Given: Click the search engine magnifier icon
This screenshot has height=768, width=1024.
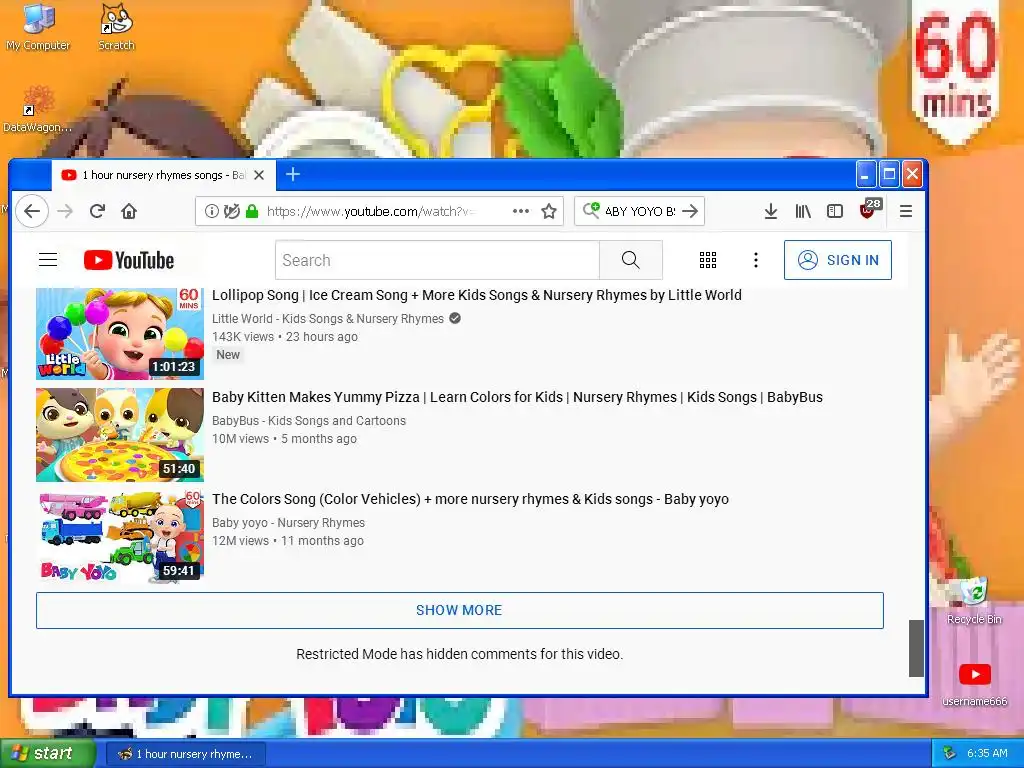Looking at the screenshot, I should (591, 210).
